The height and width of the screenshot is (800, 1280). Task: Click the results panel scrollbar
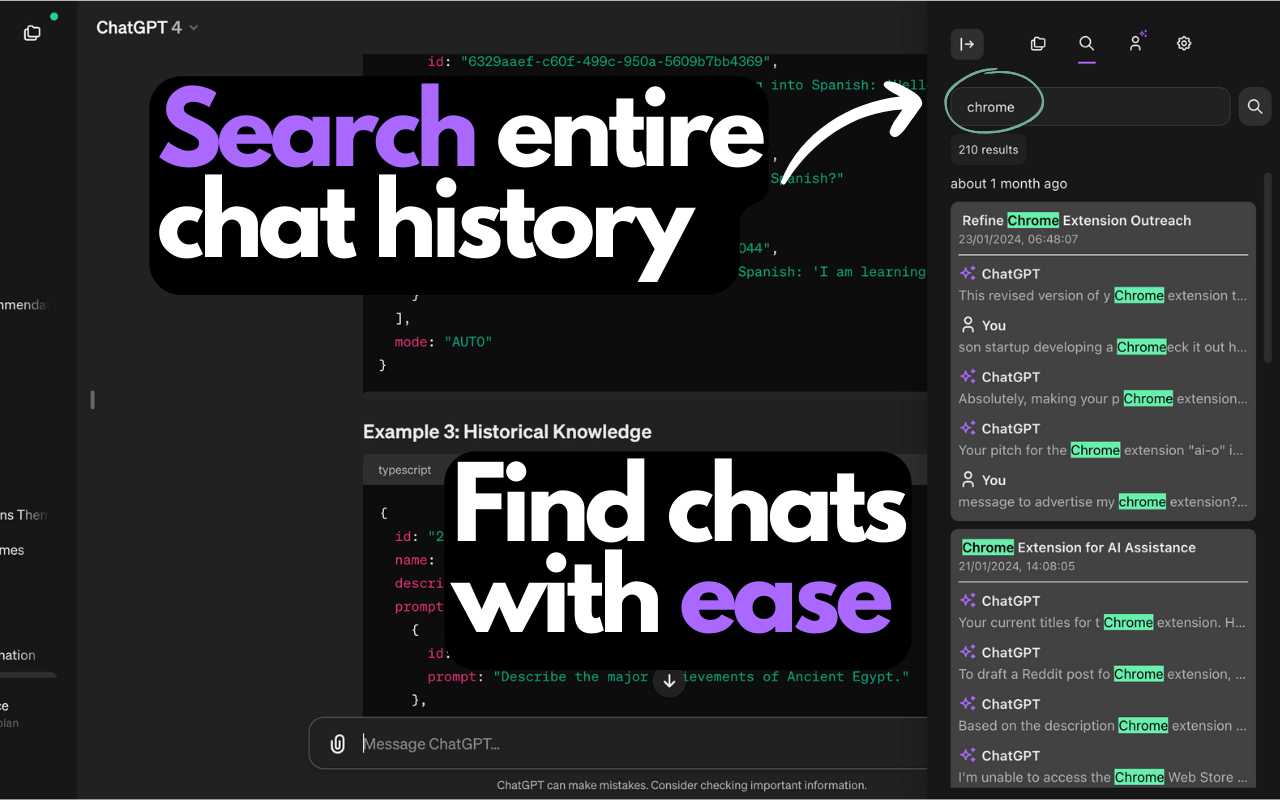(1268, 268)
